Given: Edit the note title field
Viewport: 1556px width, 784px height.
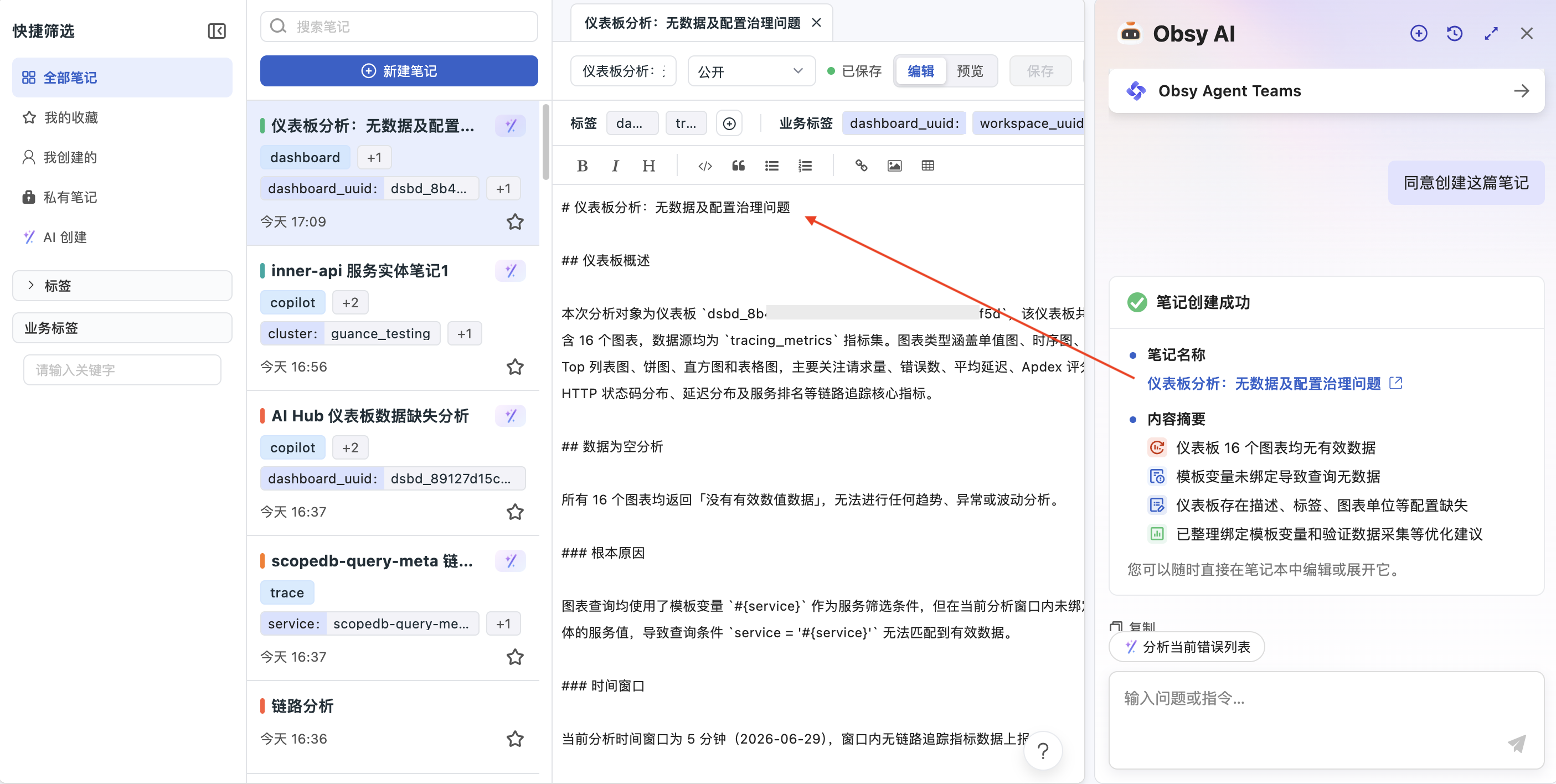Looking at the screenshot, I should click(x=623, y=71).
